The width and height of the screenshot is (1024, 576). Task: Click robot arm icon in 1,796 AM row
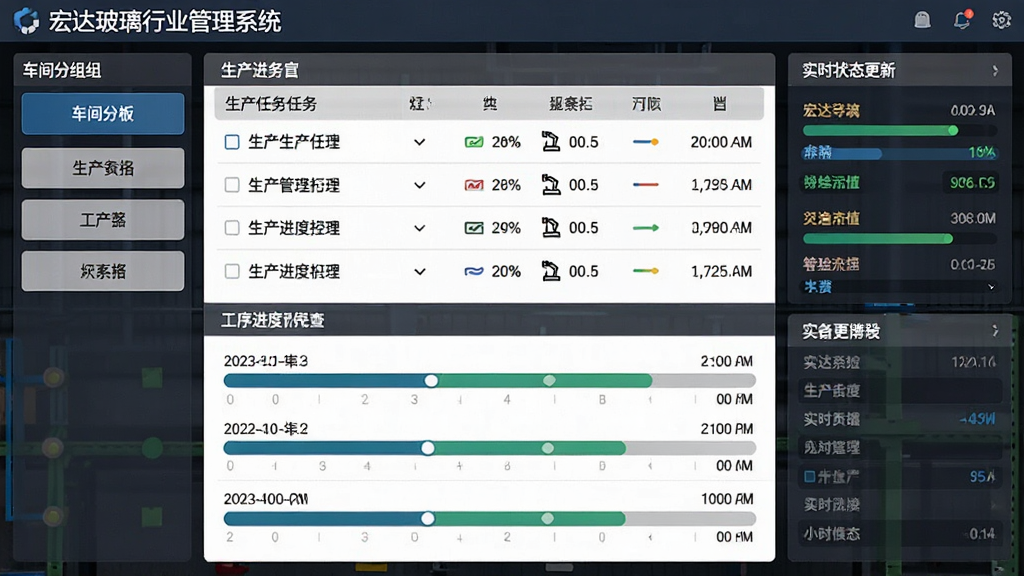tap(551, 185)
